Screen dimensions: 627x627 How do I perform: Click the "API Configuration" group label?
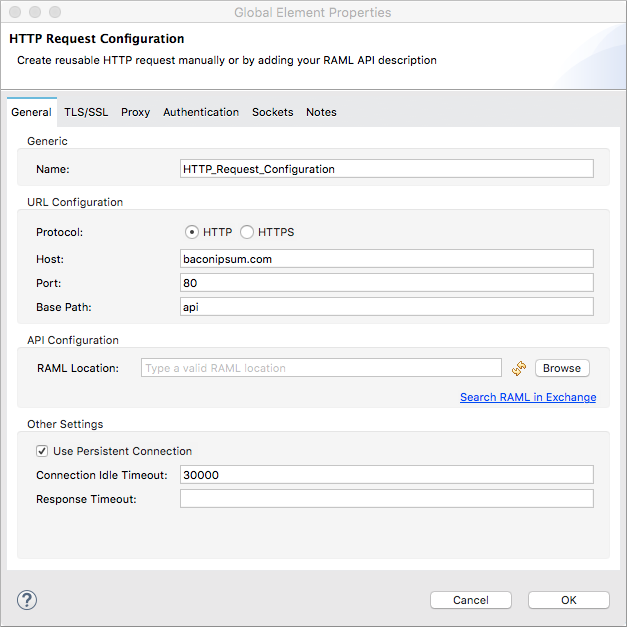pyautogui.click(x=73, y=340)
